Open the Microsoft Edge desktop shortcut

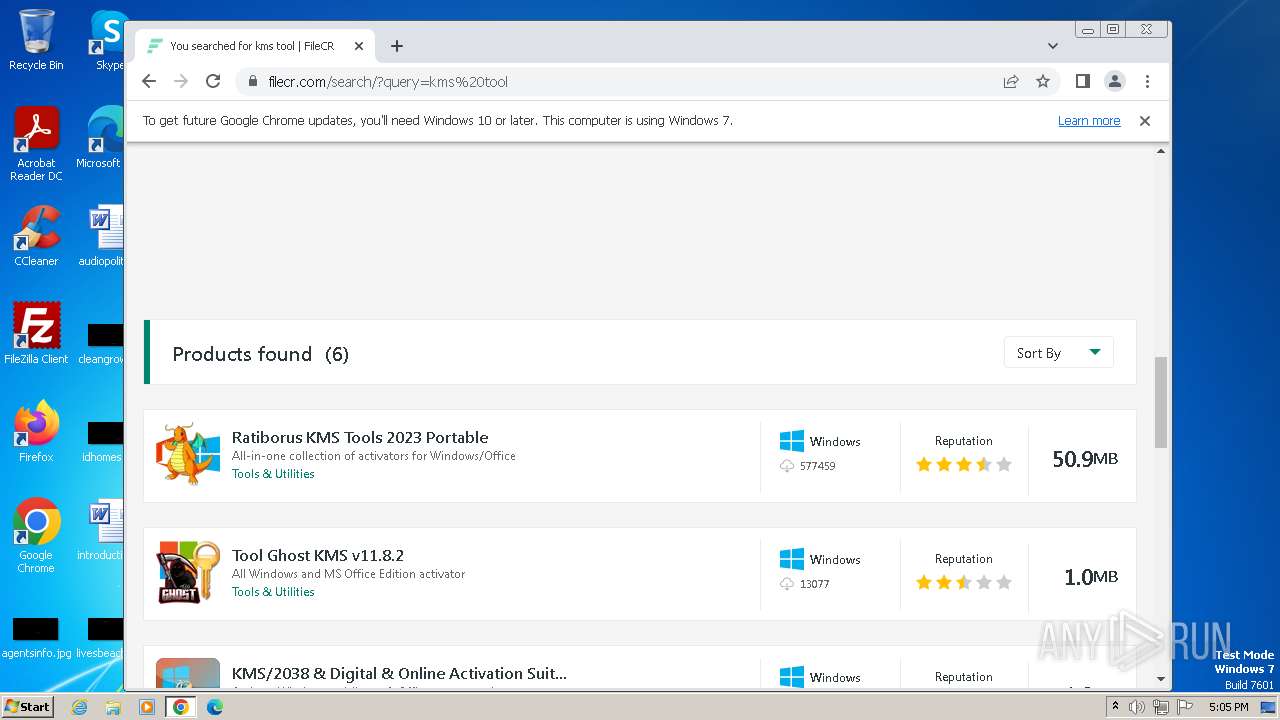(x=100, y=138)
